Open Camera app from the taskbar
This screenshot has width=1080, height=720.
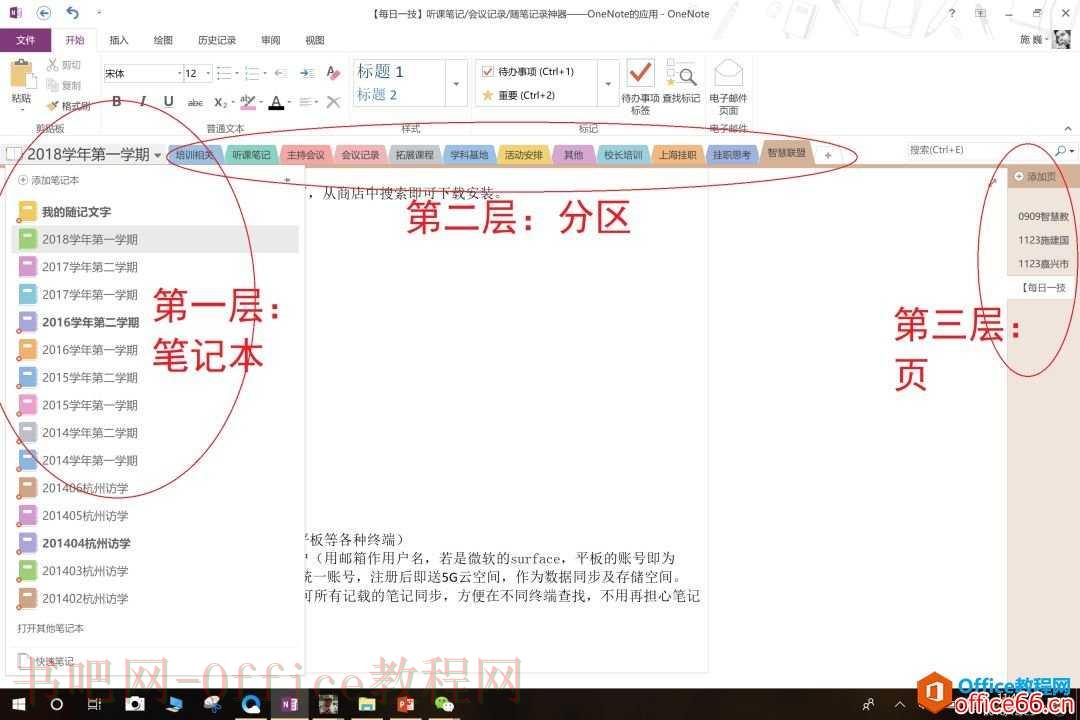(x=135, y=703)
